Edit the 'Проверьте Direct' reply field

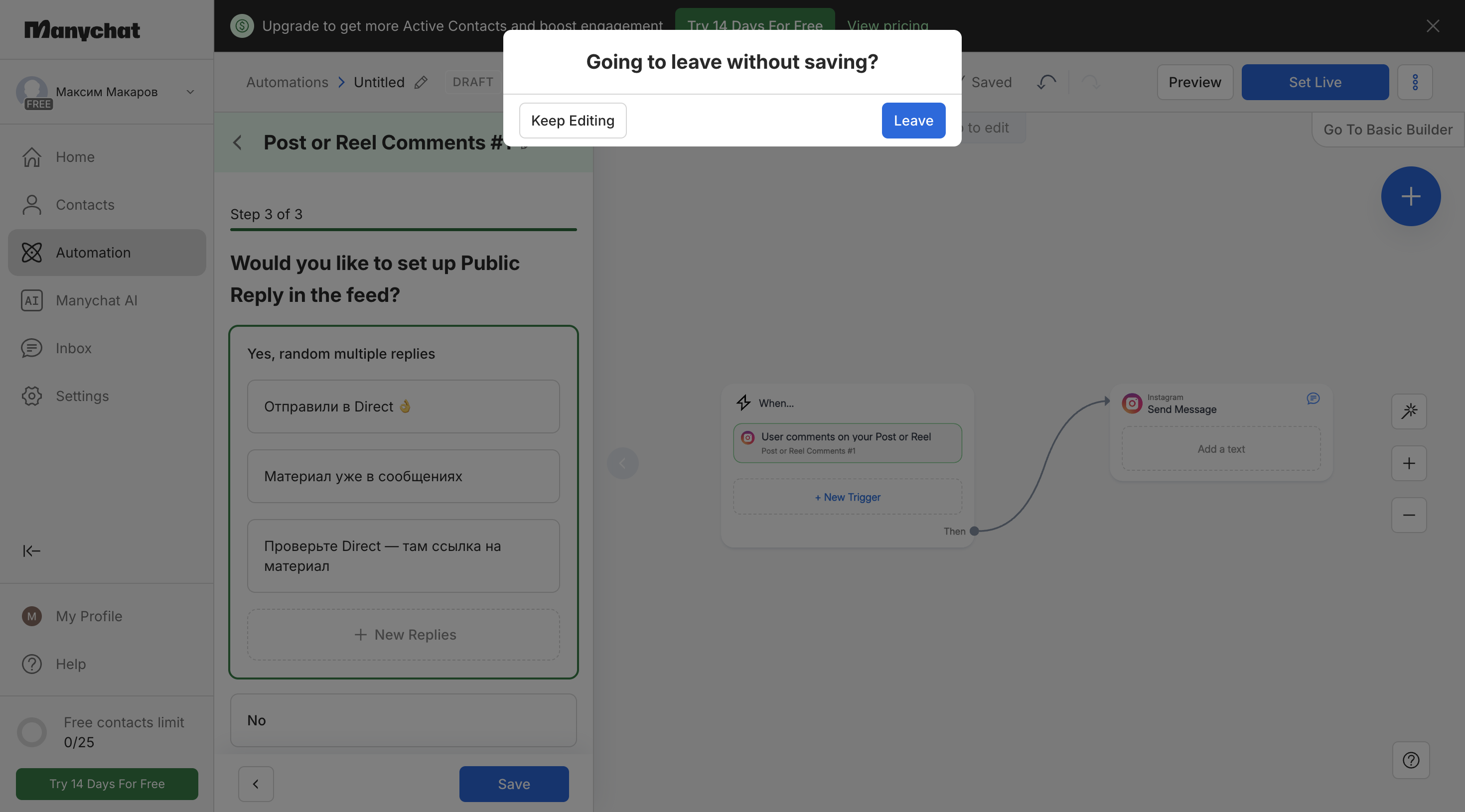[x=403, y=556]
